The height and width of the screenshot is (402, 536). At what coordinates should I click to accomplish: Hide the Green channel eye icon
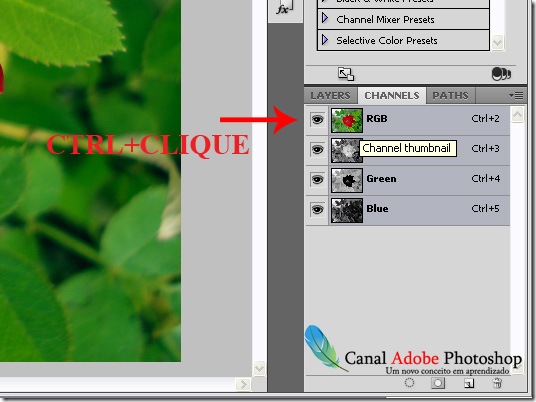coord(317,179)
